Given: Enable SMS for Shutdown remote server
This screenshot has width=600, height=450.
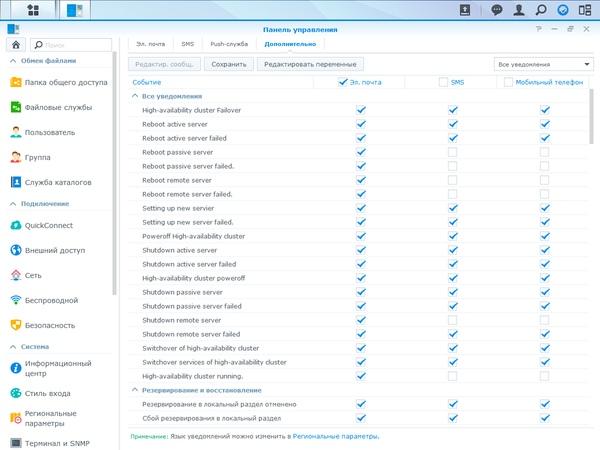Looking at the screenshot, I should [452, 320].
